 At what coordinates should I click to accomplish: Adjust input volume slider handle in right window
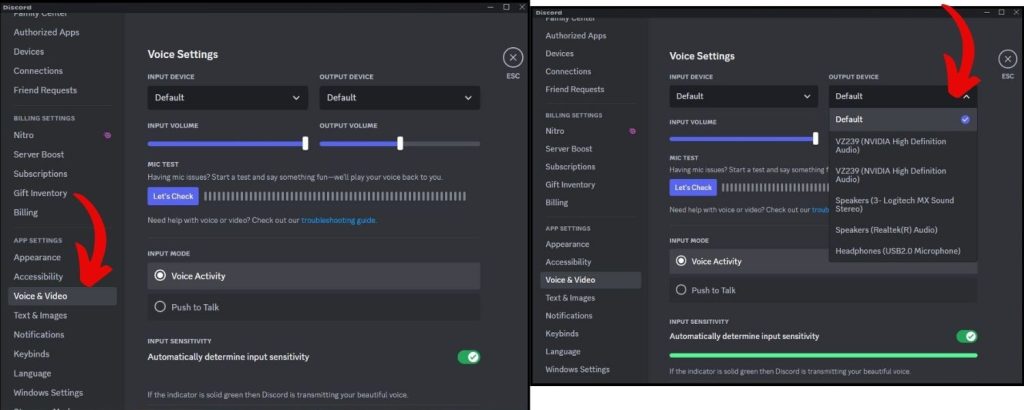coord(816,138)
